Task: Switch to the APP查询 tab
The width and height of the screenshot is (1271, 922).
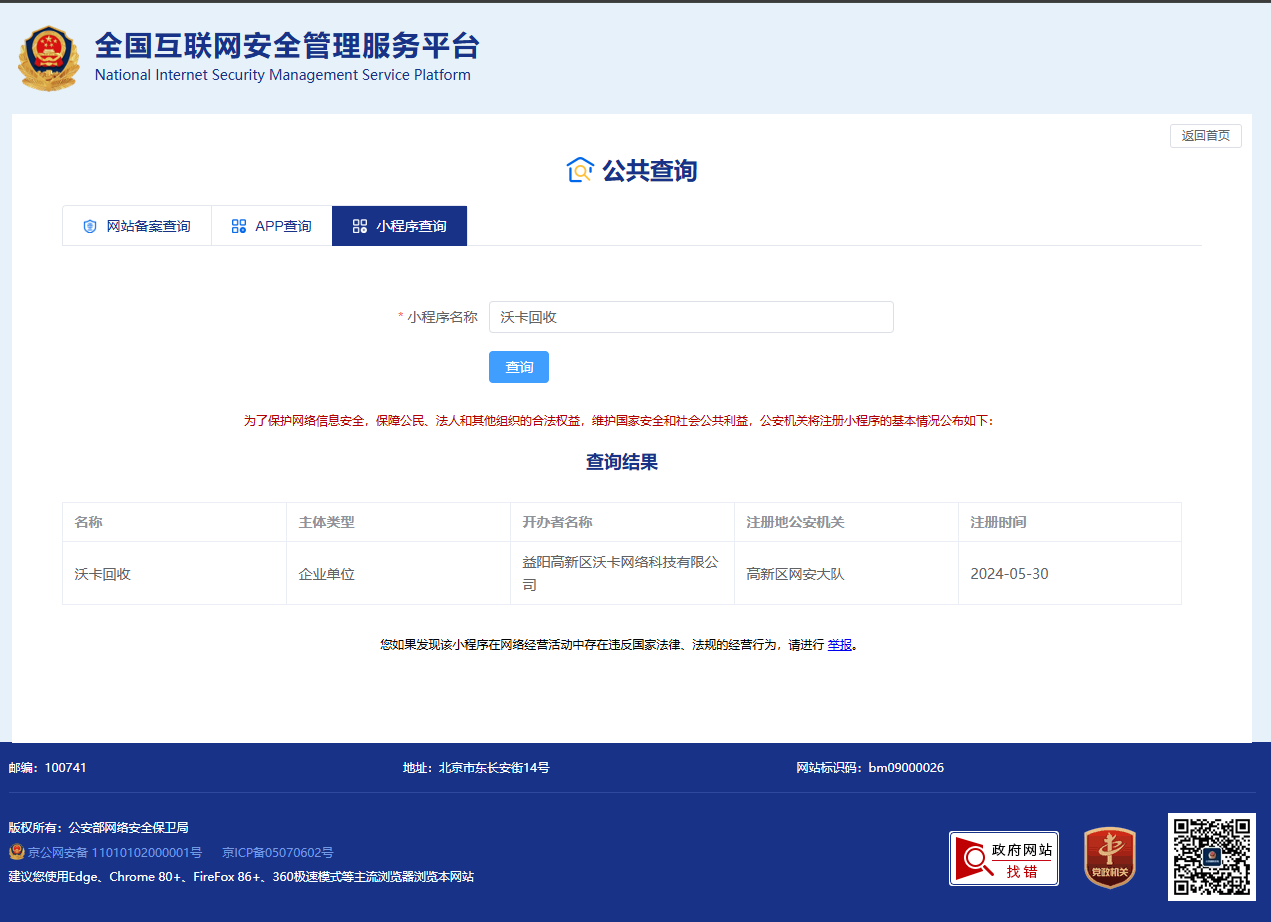Action: tap(272, 226)
